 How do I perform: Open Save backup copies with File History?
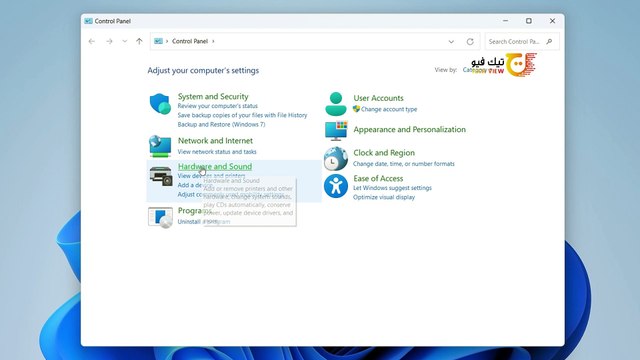(242, 115)
